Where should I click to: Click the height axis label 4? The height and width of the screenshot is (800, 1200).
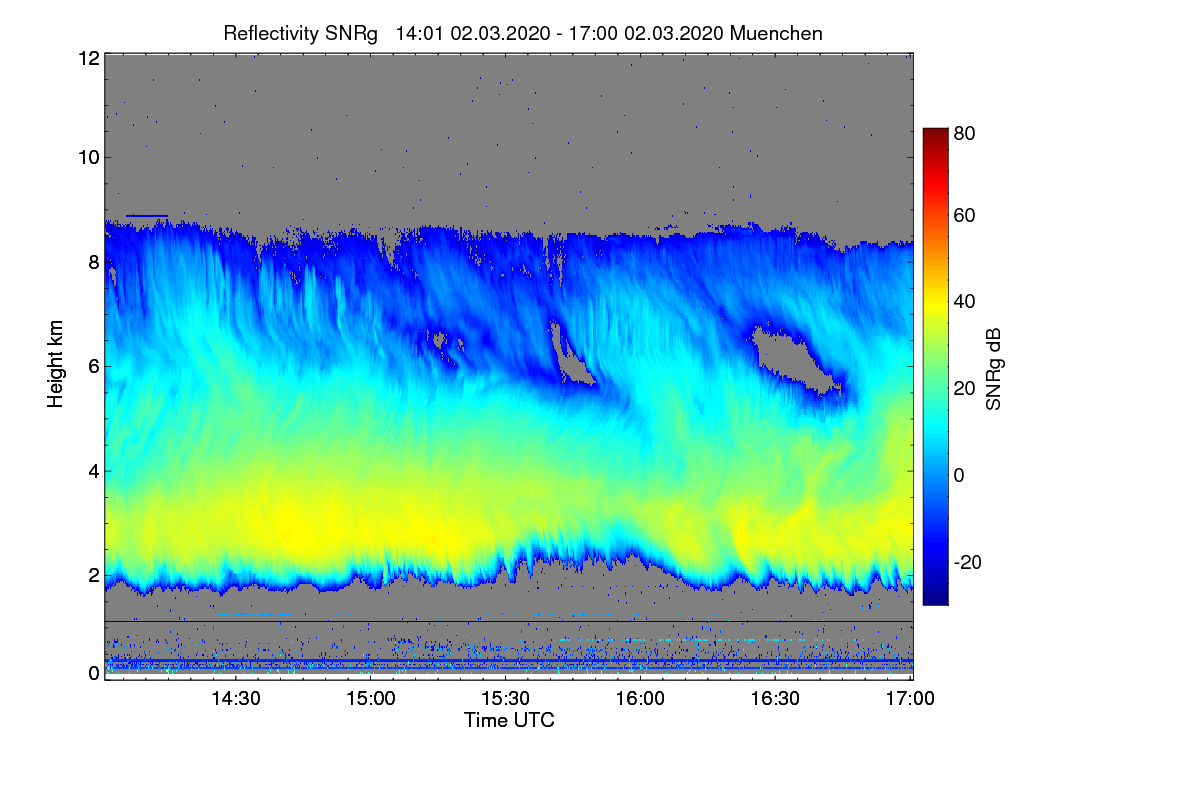(x=94, y=470)
